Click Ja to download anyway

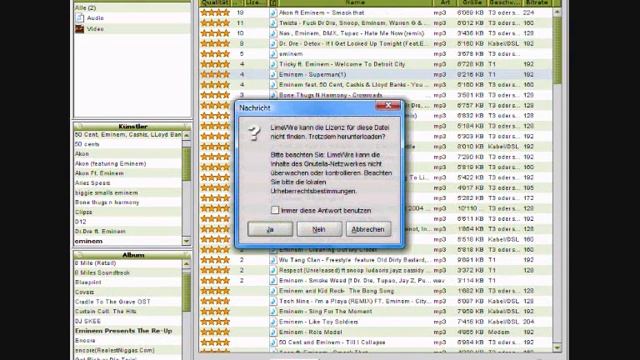click(x=270, y=229)
